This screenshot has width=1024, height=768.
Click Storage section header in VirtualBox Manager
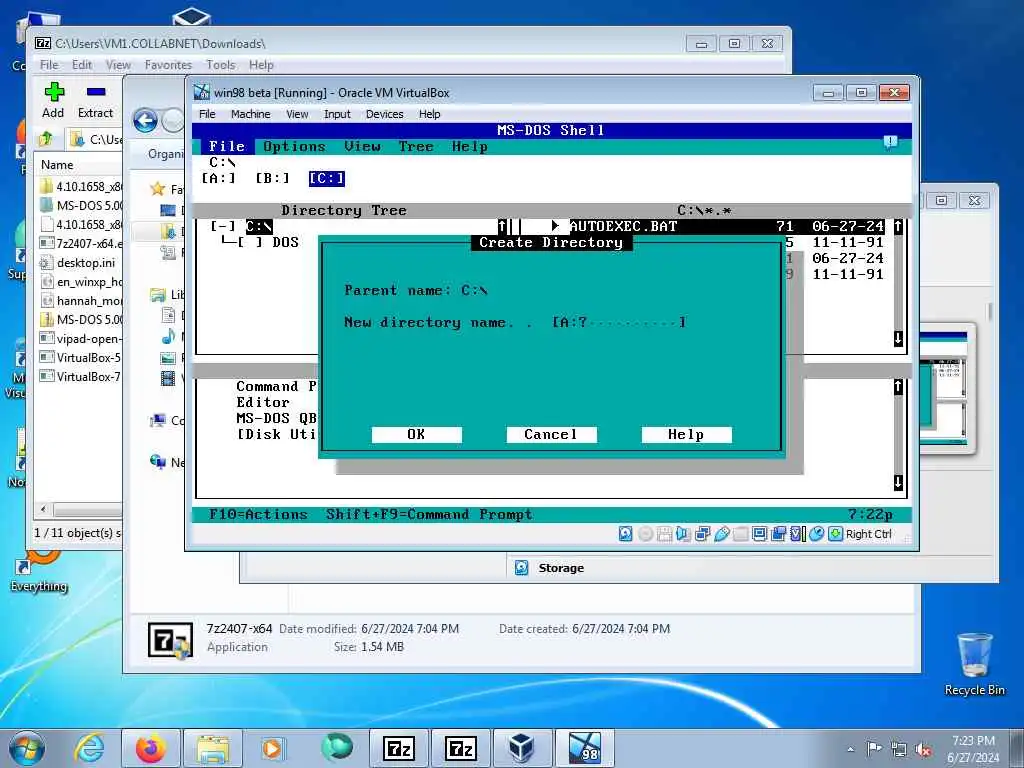point(560,568)
